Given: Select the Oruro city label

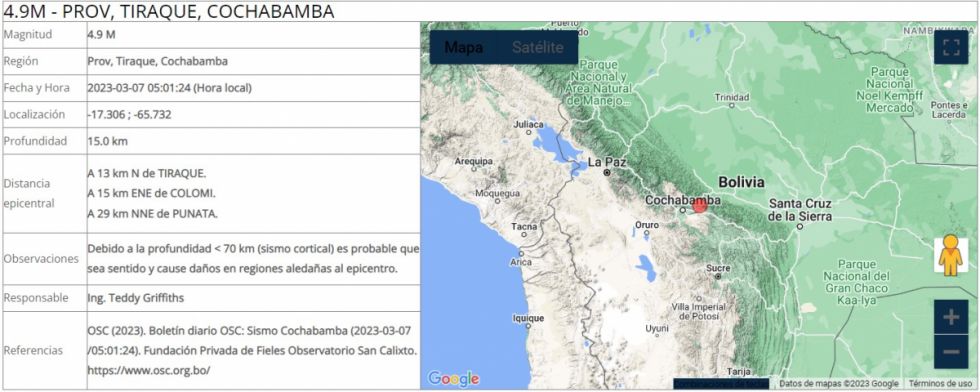Looking at the screenshot, I should (x=647, y=224).
